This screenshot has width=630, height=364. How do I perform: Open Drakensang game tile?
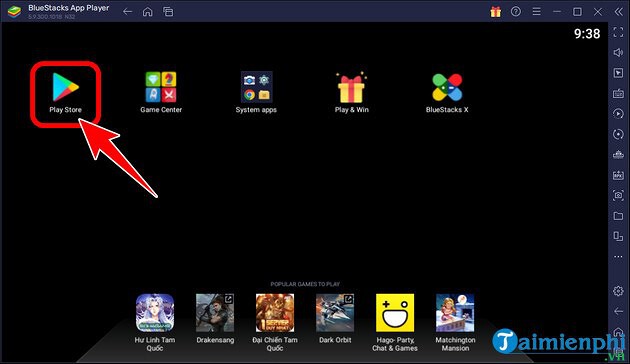pos(215,319)
